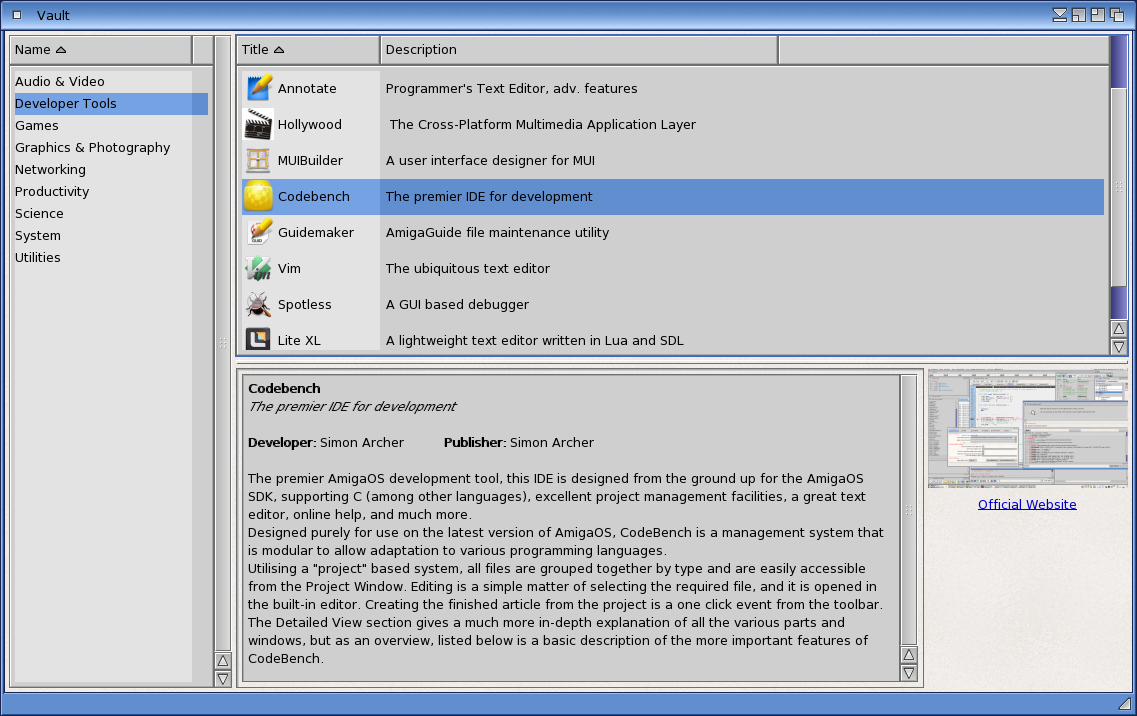Select the Graphics & Photography category

[93, 148]
